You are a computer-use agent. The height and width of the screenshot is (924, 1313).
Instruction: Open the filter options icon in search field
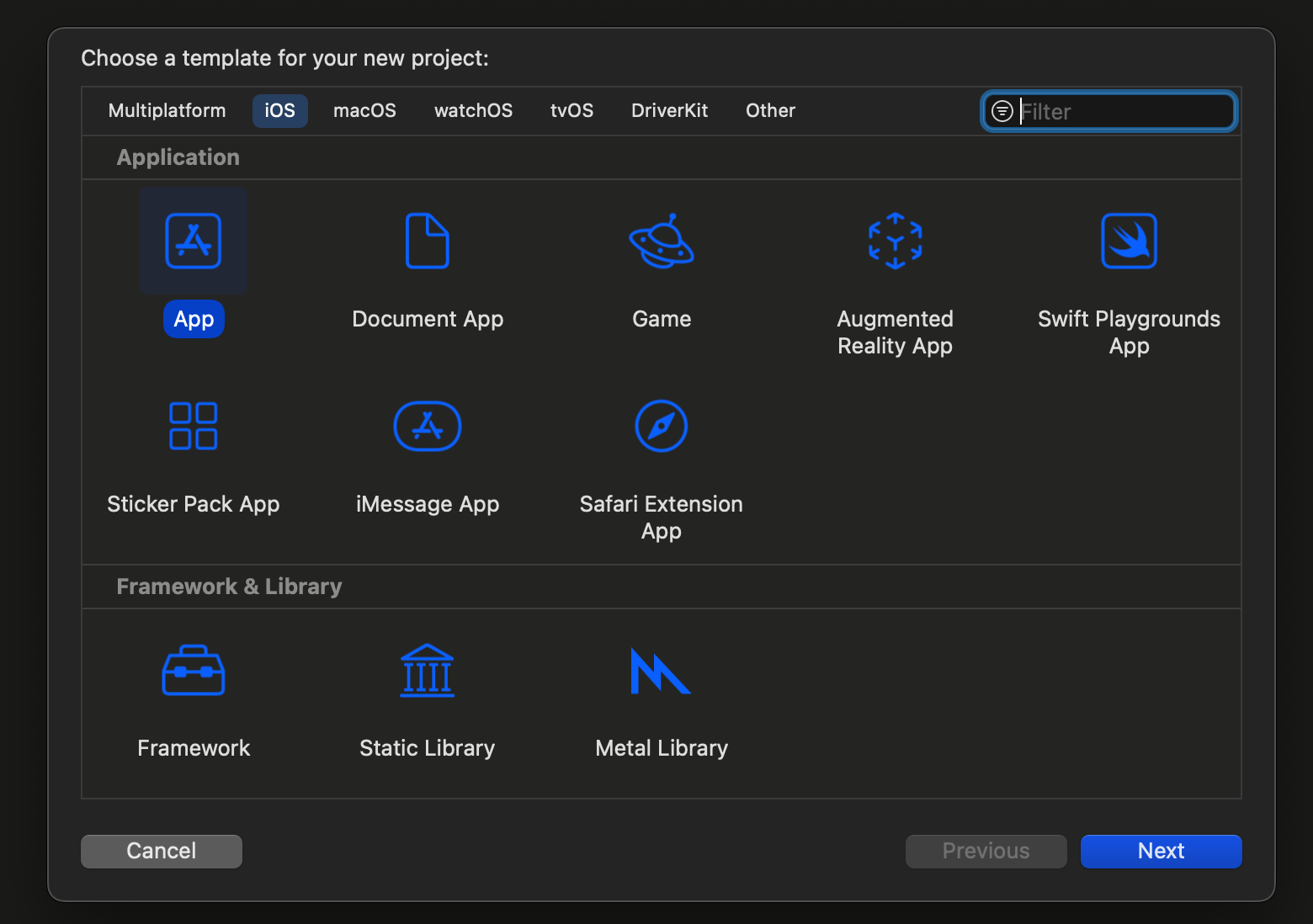point(1002,111)
